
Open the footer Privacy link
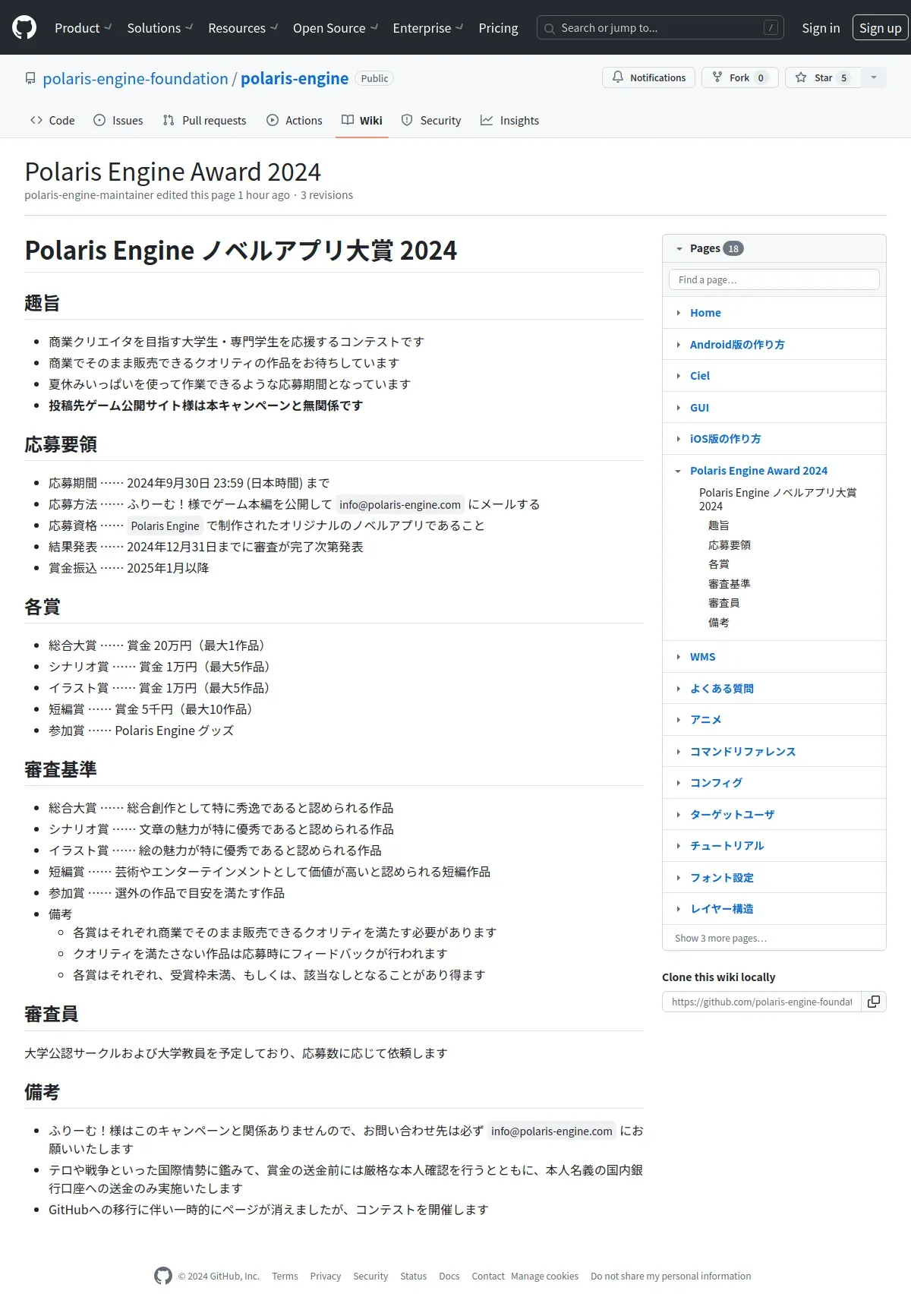325,1277
